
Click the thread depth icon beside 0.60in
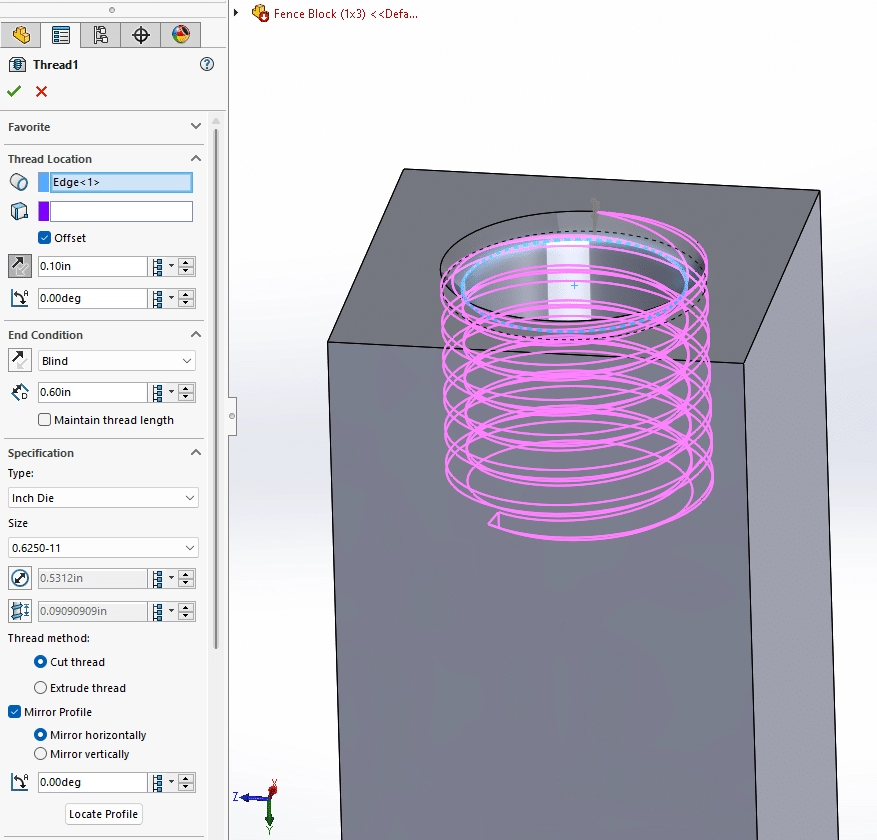tap(20, 392)
